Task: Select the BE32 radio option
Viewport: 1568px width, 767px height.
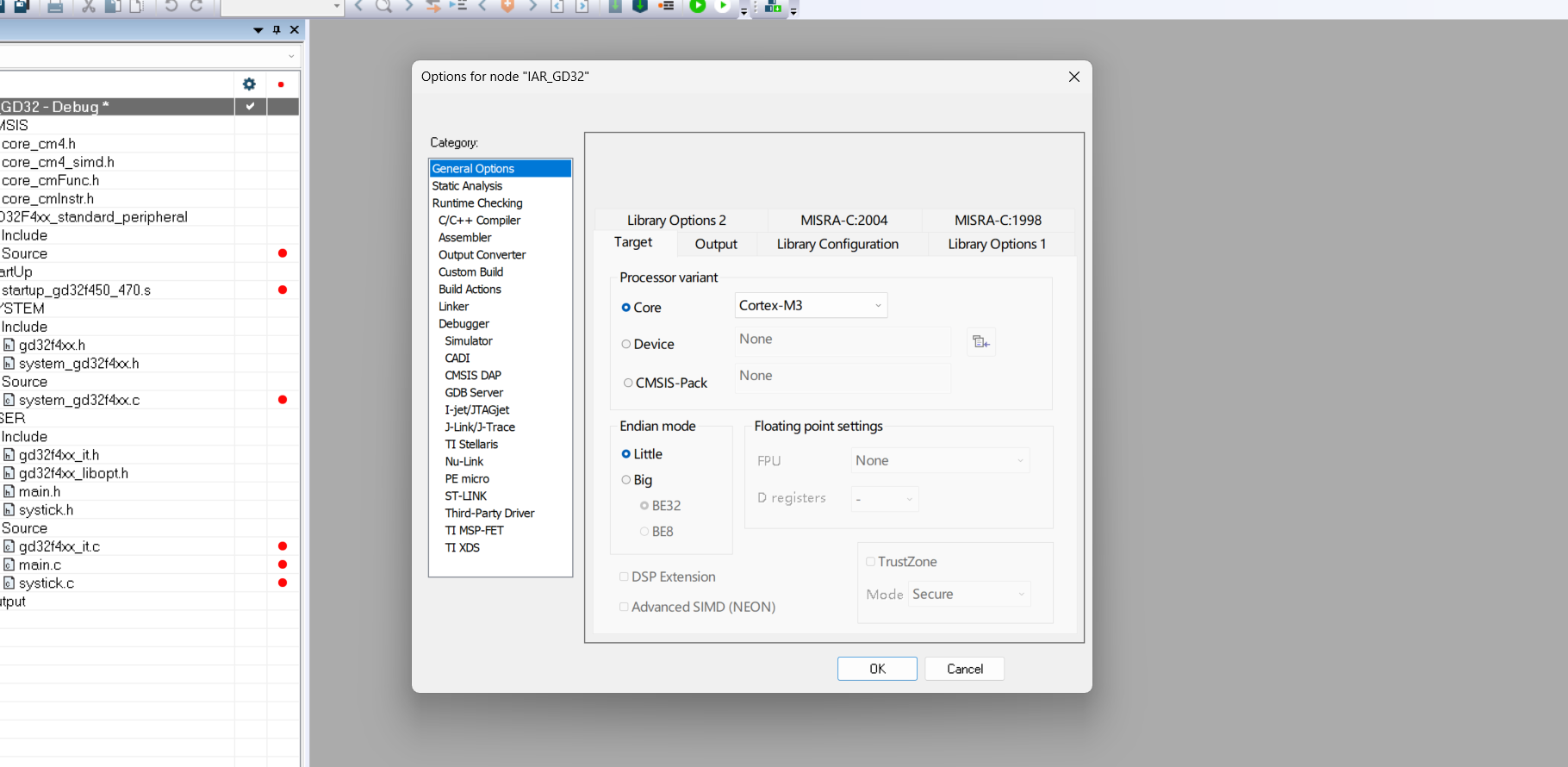Action: 644,506
